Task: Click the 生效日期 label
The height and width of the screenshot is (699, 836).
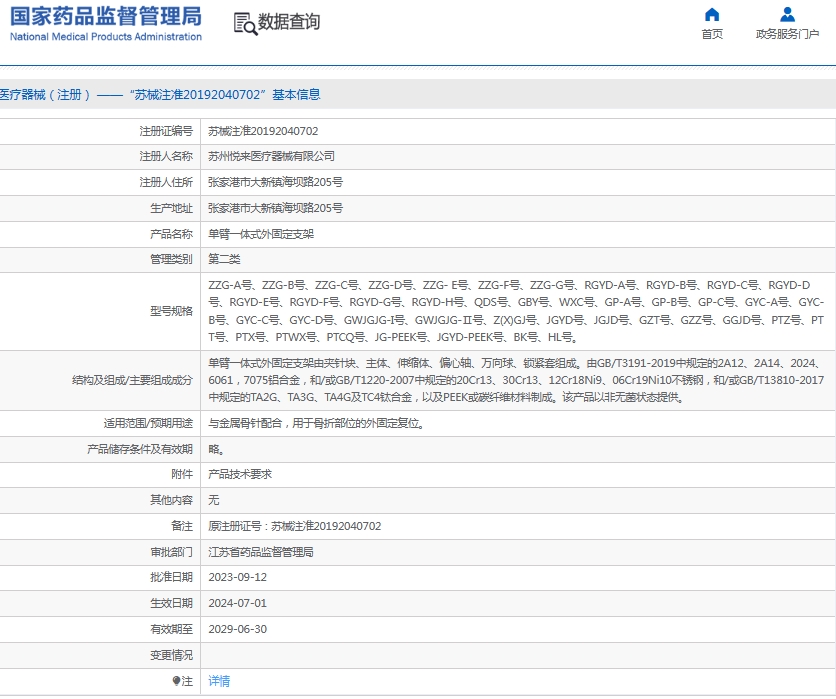Action: [171, 603]
